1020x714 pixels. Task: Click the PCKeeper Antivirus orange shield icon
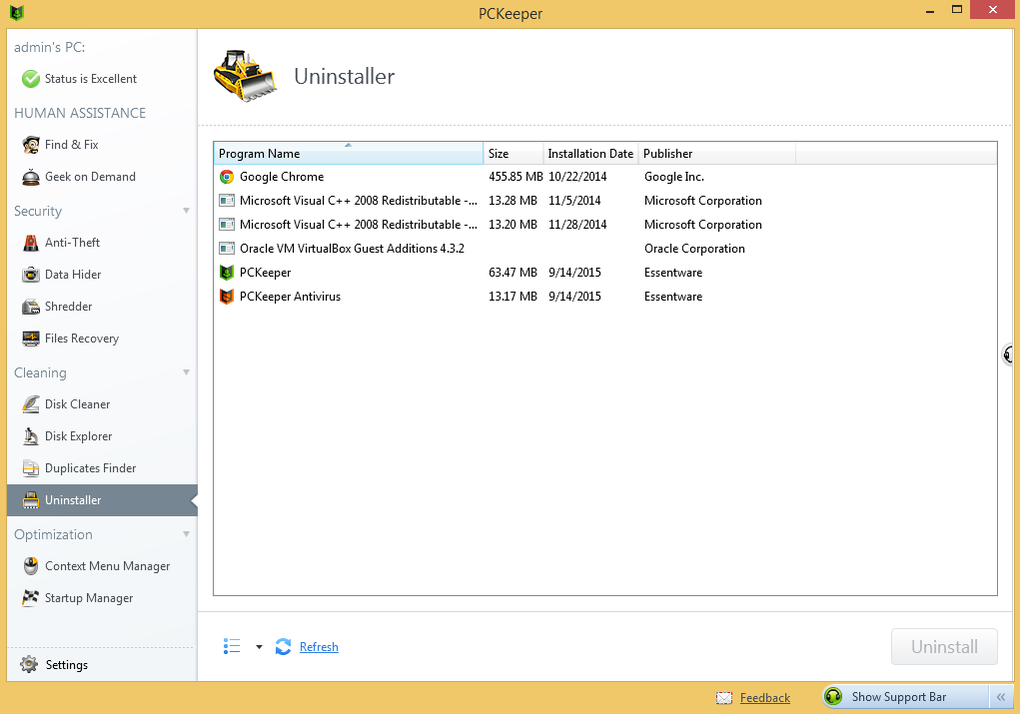(x=226, y=297)
